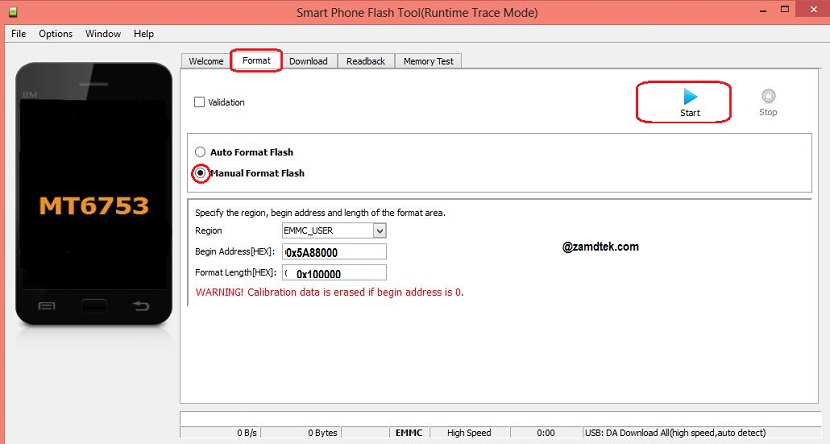Click the Region field label
The width and height of the screenshot is (830, 444).
[209, 231]
